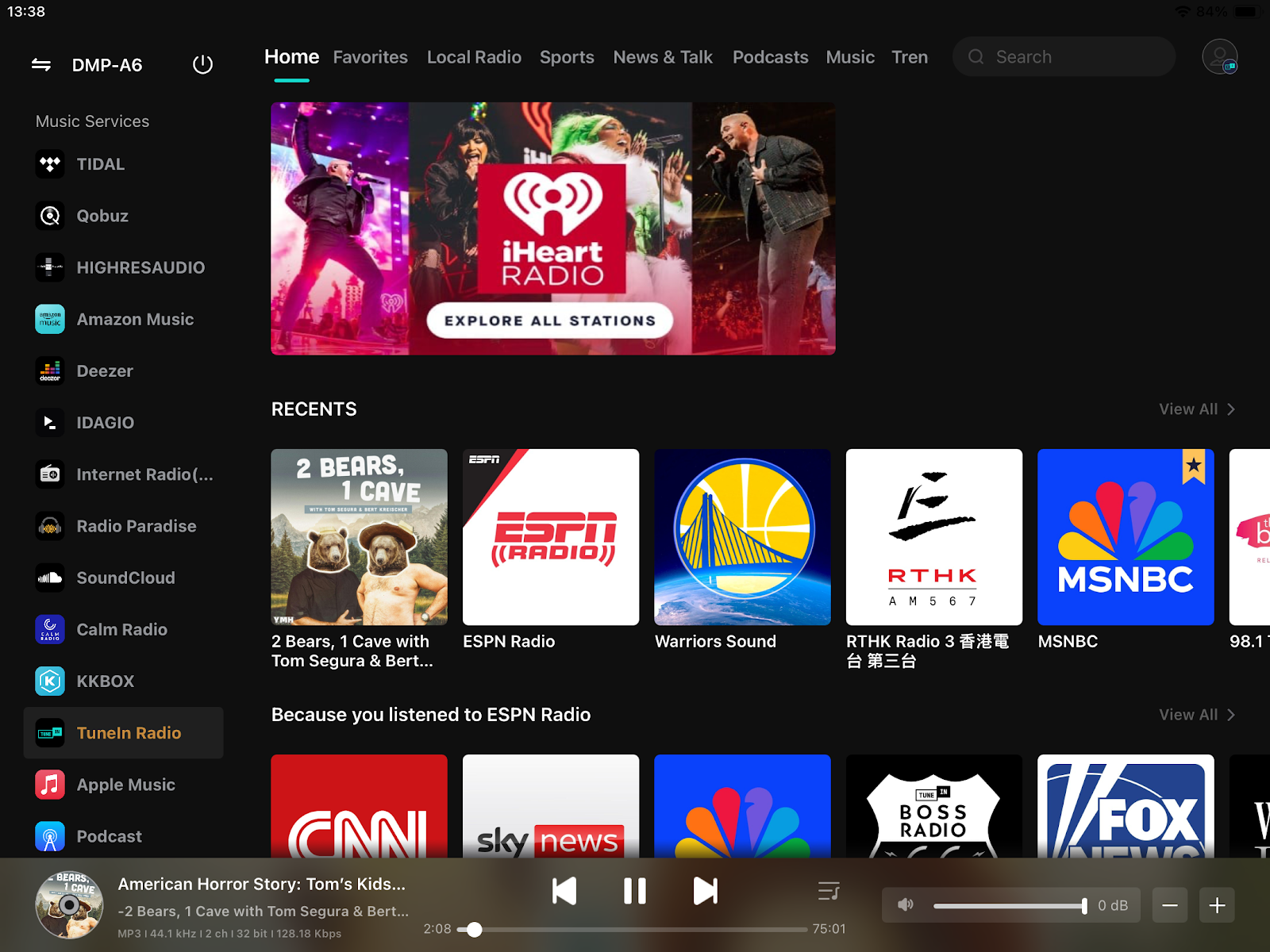Switch to the Music tab
The image size is (1270, 952).
[x=850, y=57]
